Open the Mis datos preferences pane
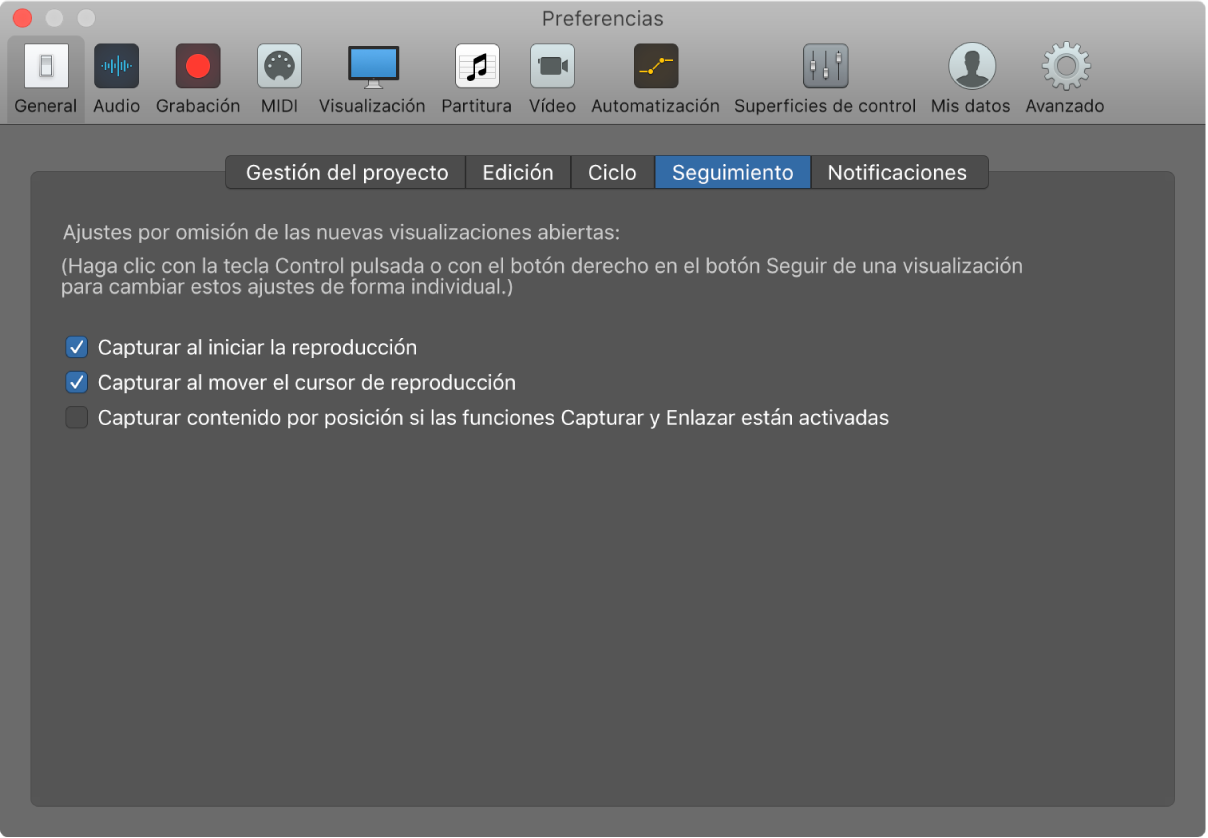1208x838 pixels. tap(971, 79)
